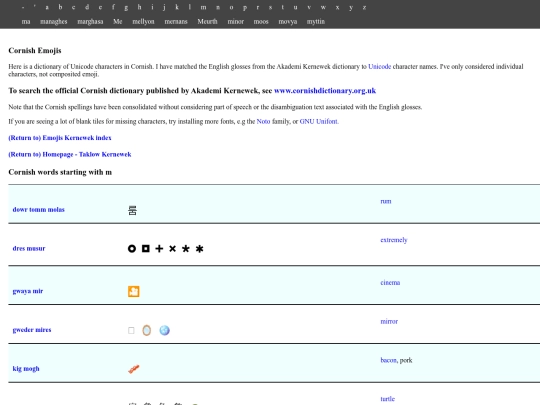Click the five-pointed star symbol in dres musur row
The height and width of the screenshot is (405, 540).
point(186,249)
